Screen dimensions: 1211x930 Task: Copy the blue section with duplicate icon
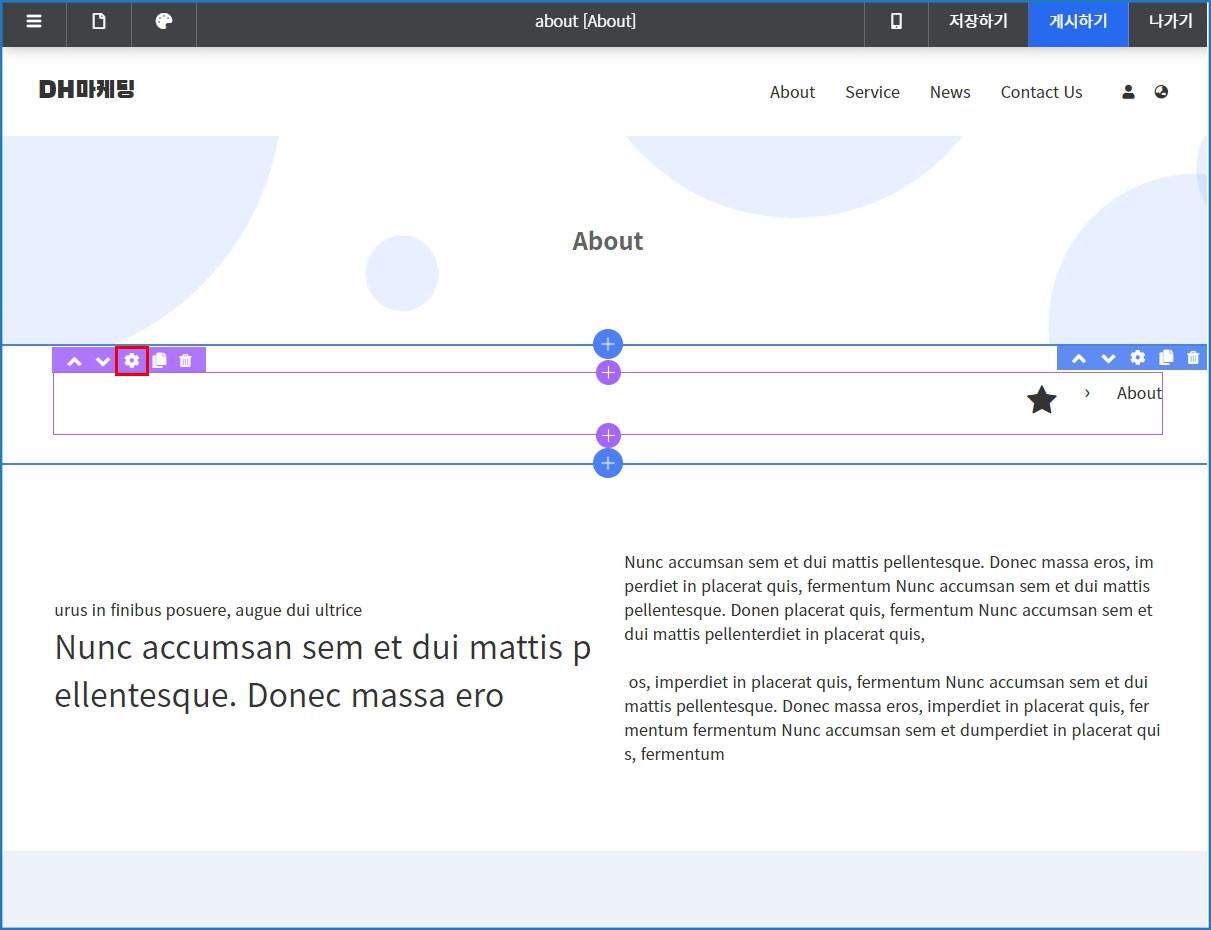(1165, 358)
